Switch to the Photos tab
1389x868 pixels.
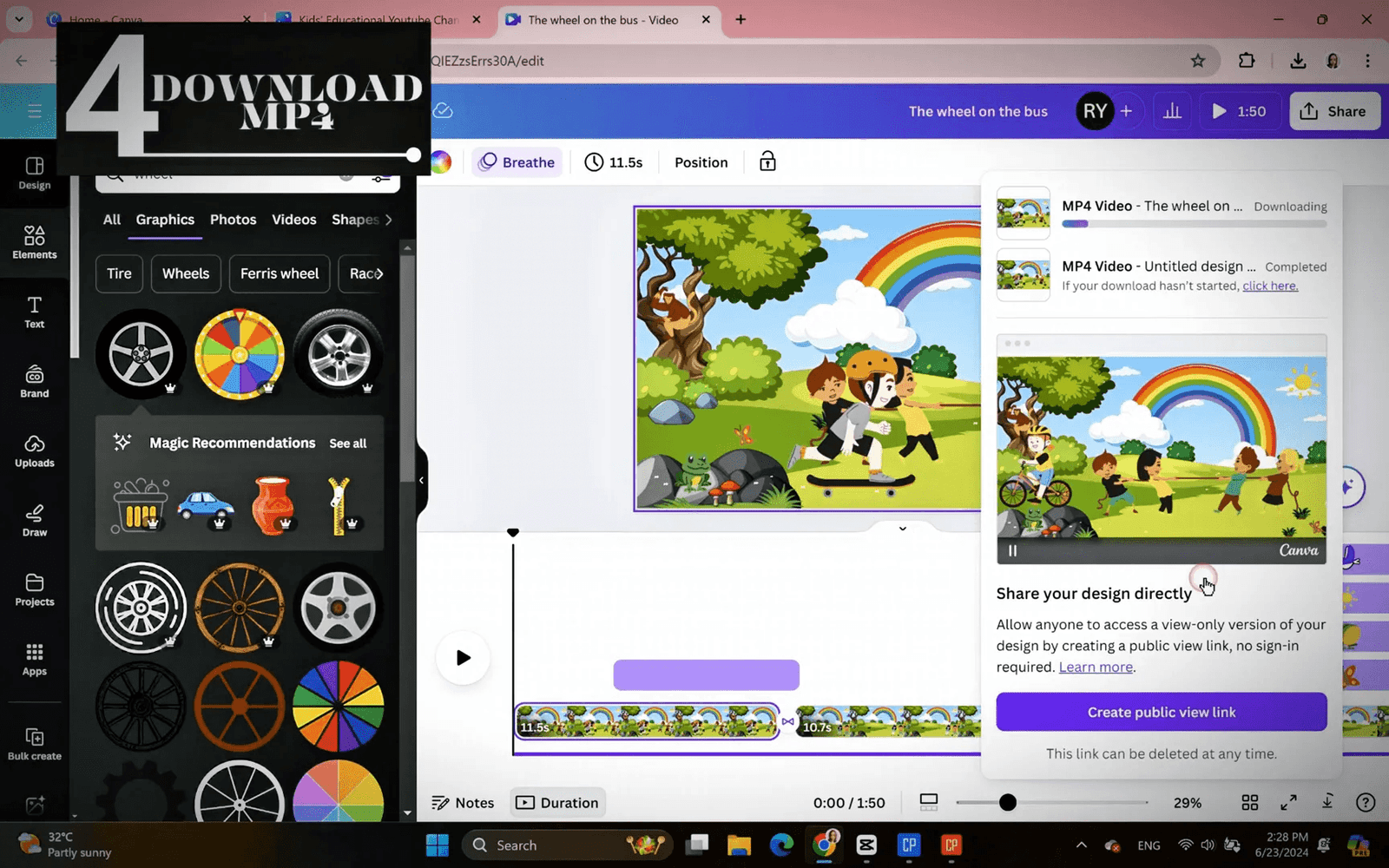(233, 220)
